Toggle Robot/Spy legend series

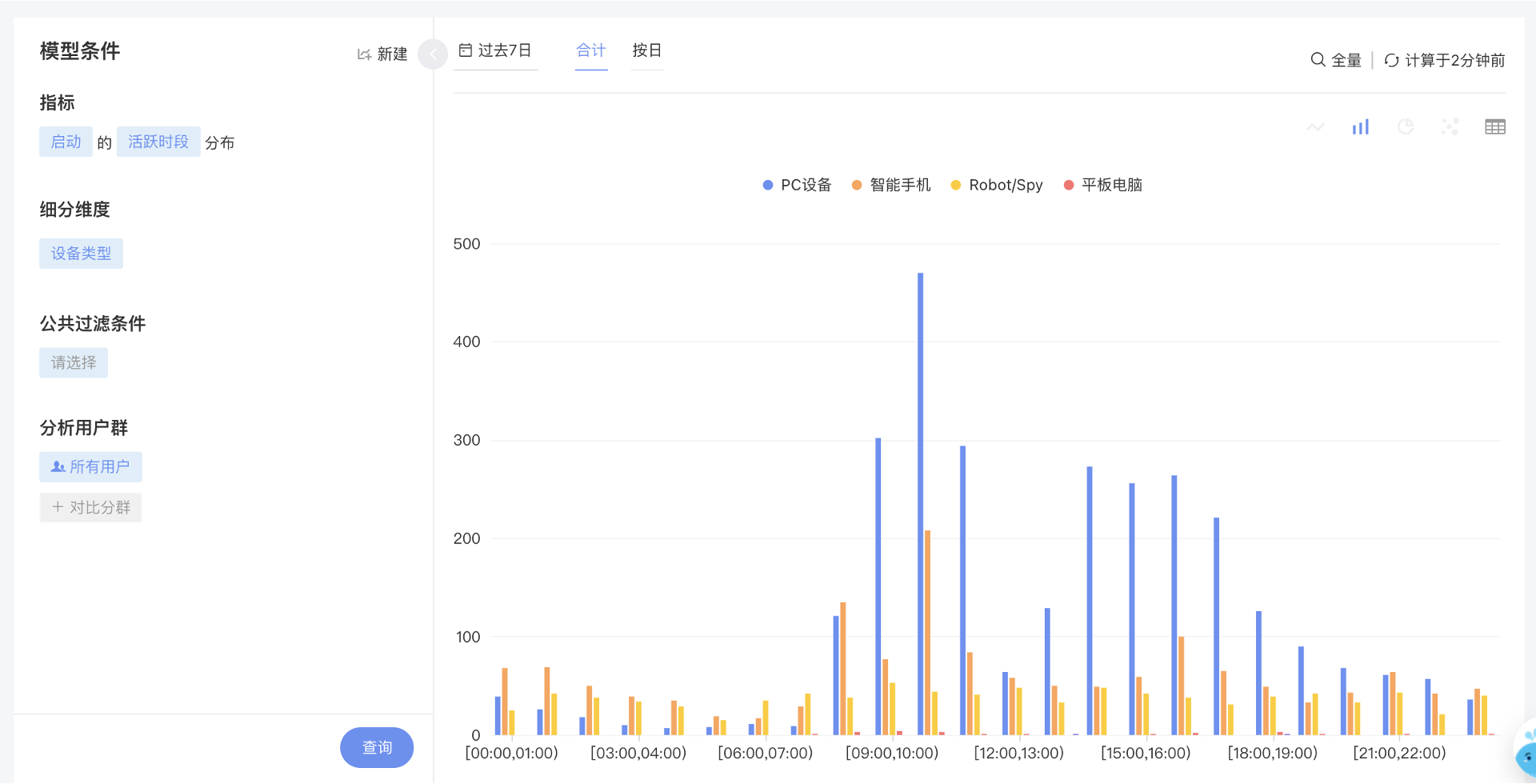(997, 185)
